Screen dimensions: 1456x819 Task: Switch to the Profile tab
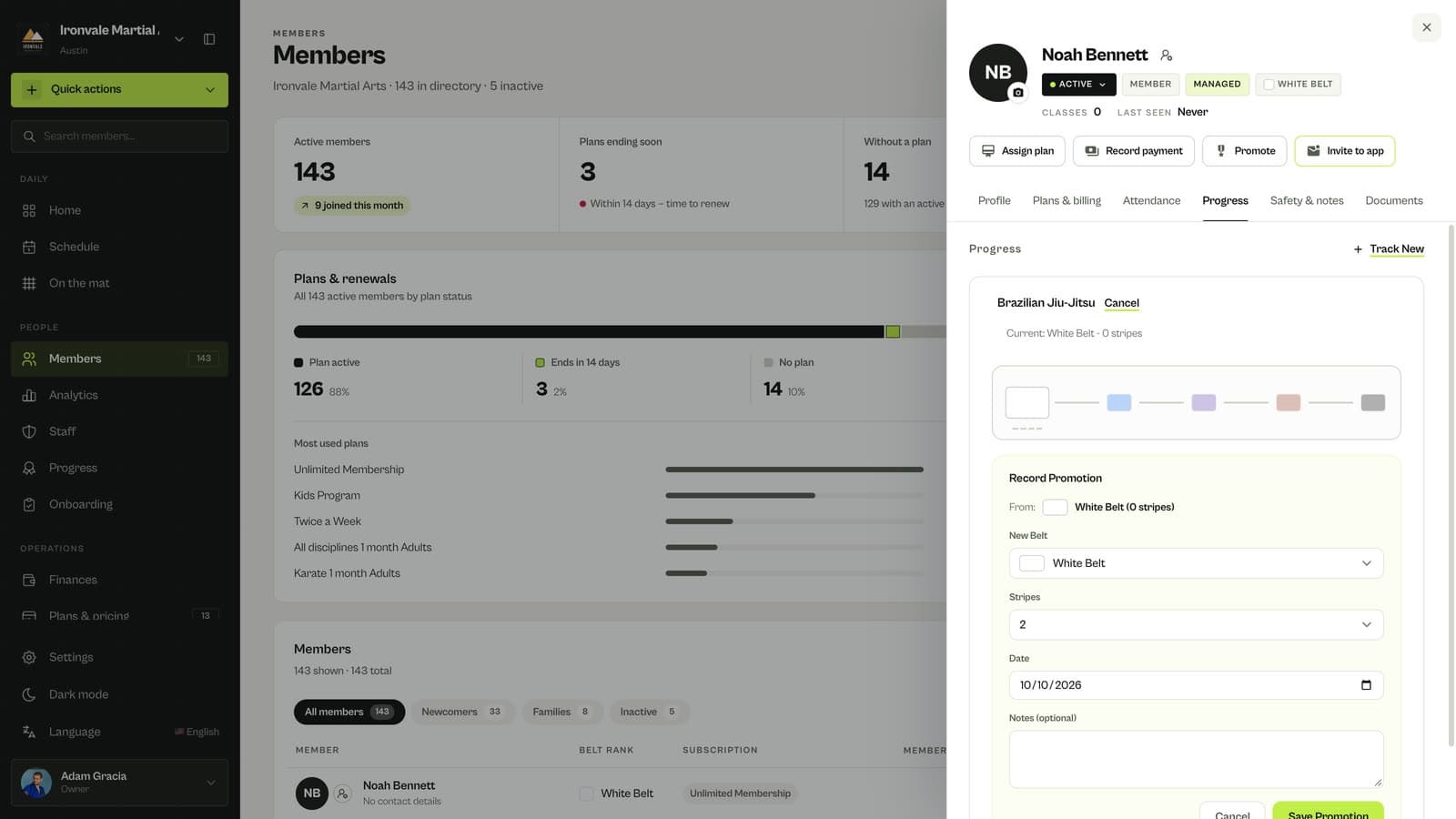point(994,201)
